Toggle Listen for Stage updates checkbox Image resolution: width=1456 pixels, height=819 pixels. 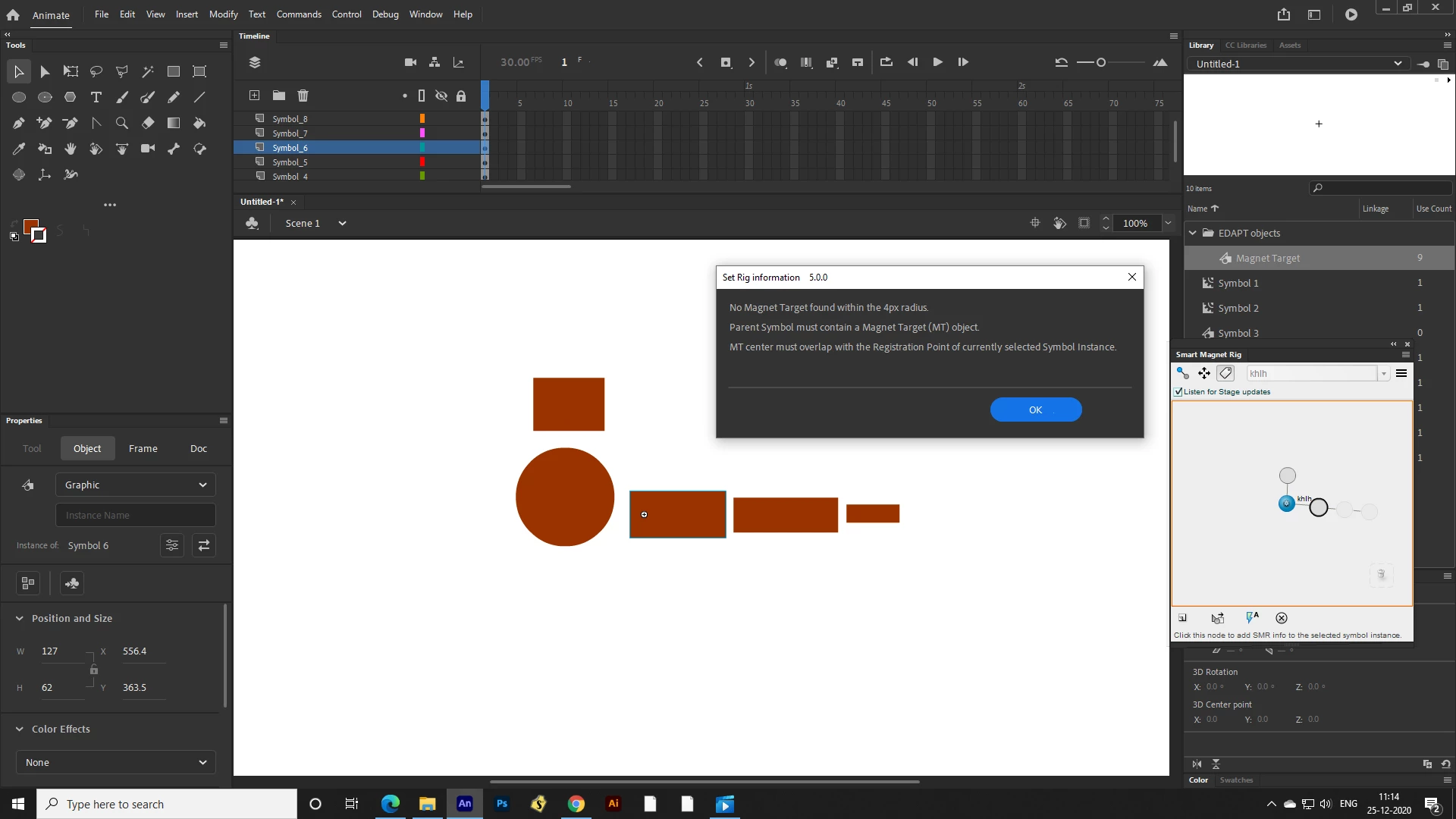point(1179,392)
